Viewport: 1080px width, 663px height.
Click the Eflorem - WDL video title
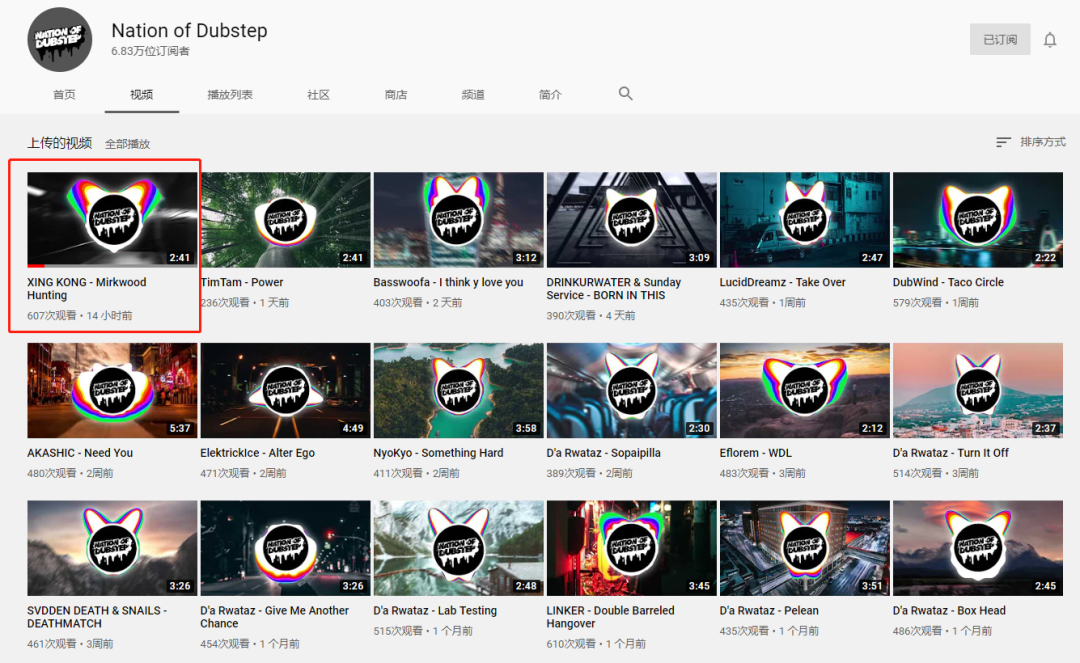[x=756, y=453]
